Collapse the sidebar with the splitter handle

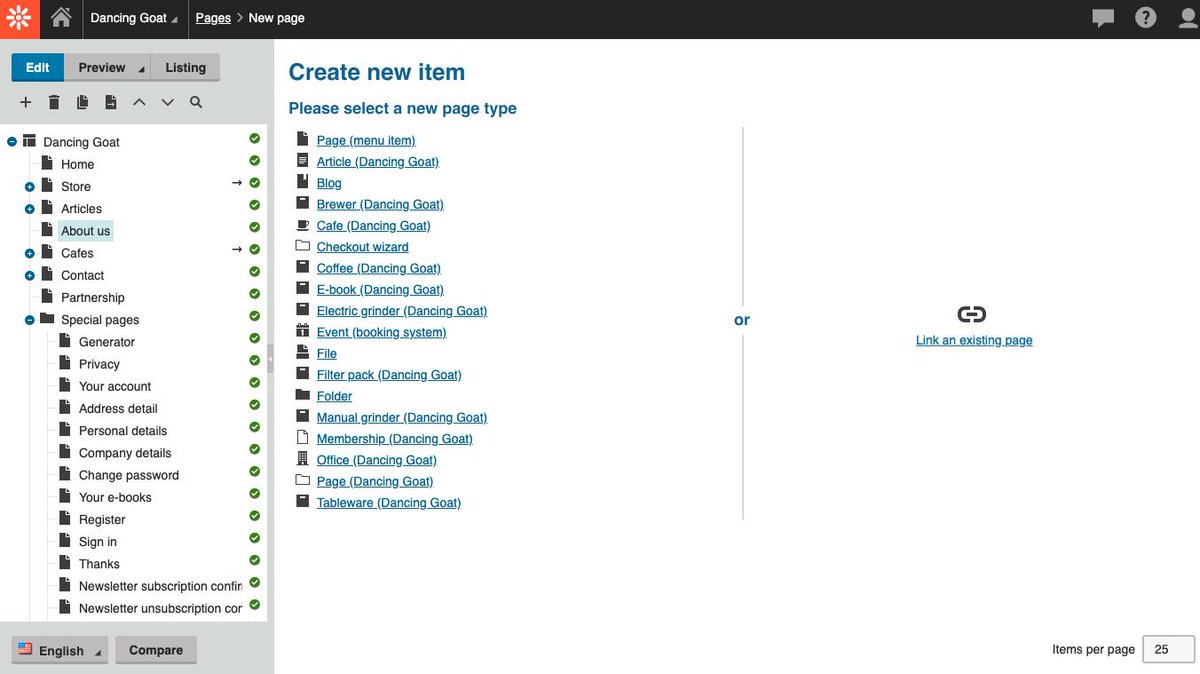(x=270, y=357)
